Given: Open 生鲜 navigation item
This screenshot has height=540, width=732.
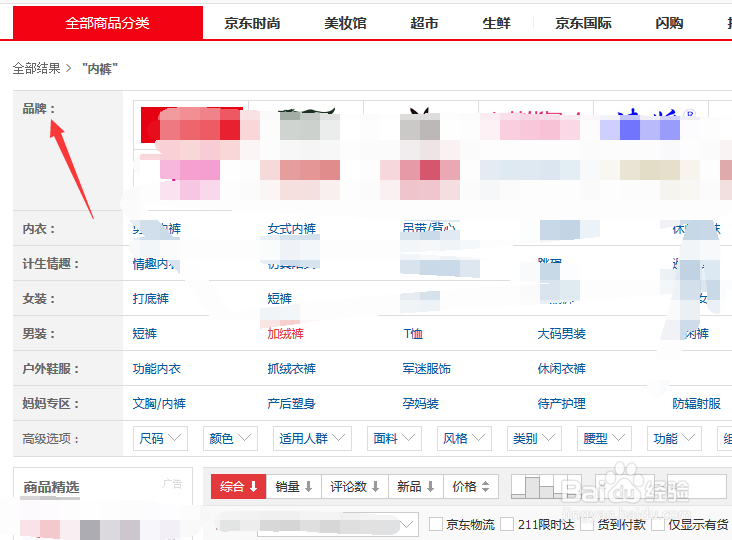Looking at the screenshot, I should (496, 23).
